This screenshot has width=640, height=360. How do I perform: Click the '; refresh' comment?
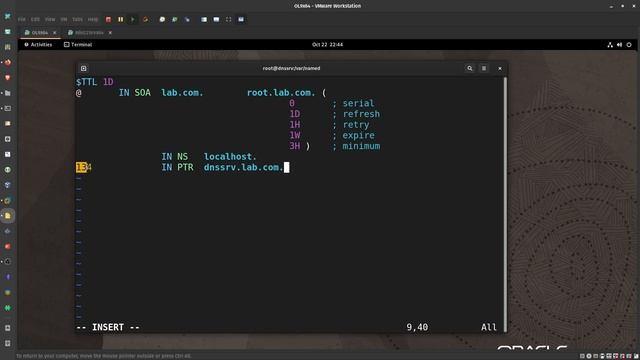pos(356,114)
